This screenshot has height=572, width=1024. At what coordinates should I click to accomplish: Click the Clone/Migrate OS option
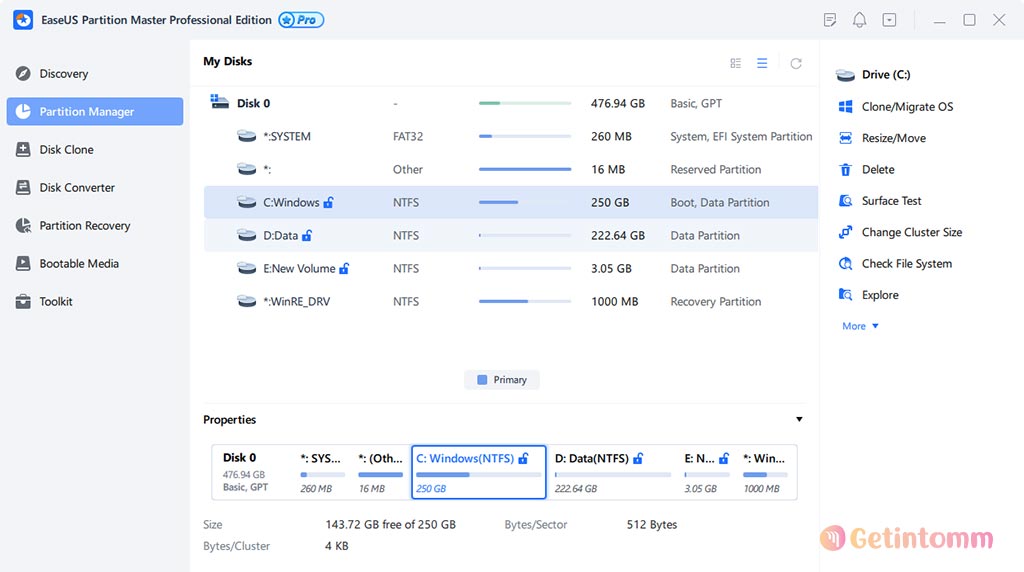(x=907, y=106)
